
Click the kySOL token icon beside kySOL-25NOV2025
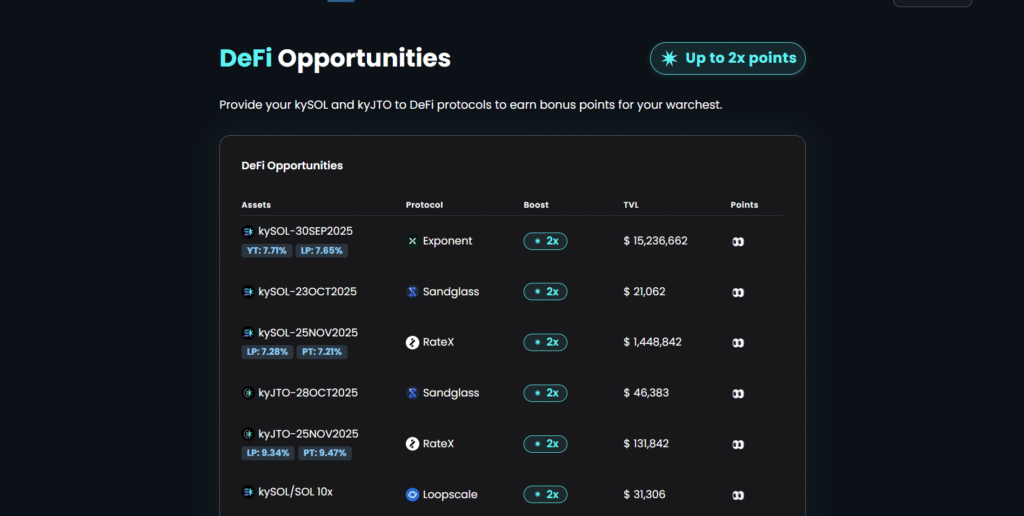click(248, 333)
